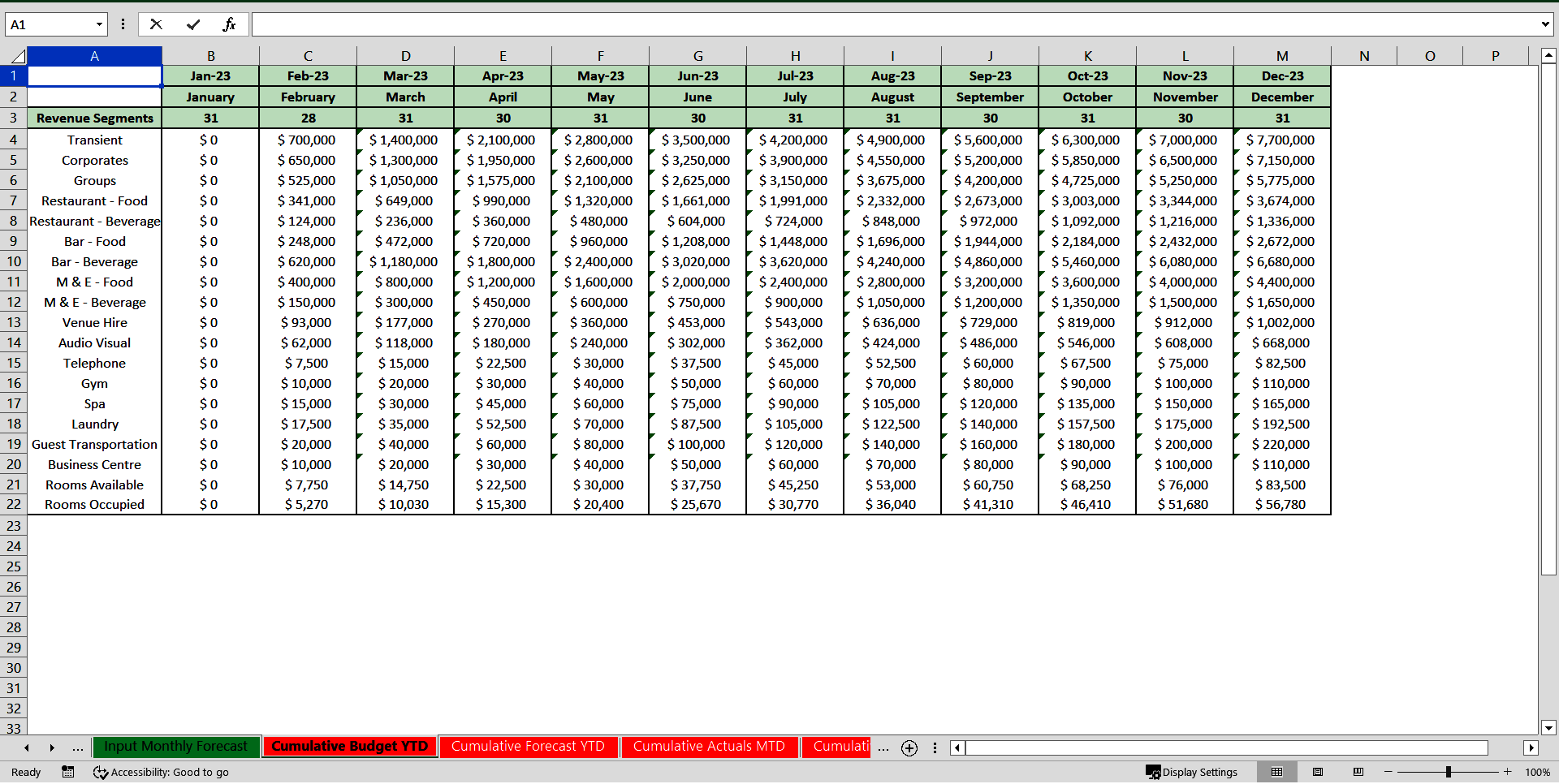This screenshot has height=784, width=1559.
Task: Show hidden sheet tabs on left ellipsis
Action: pos(77,747)
